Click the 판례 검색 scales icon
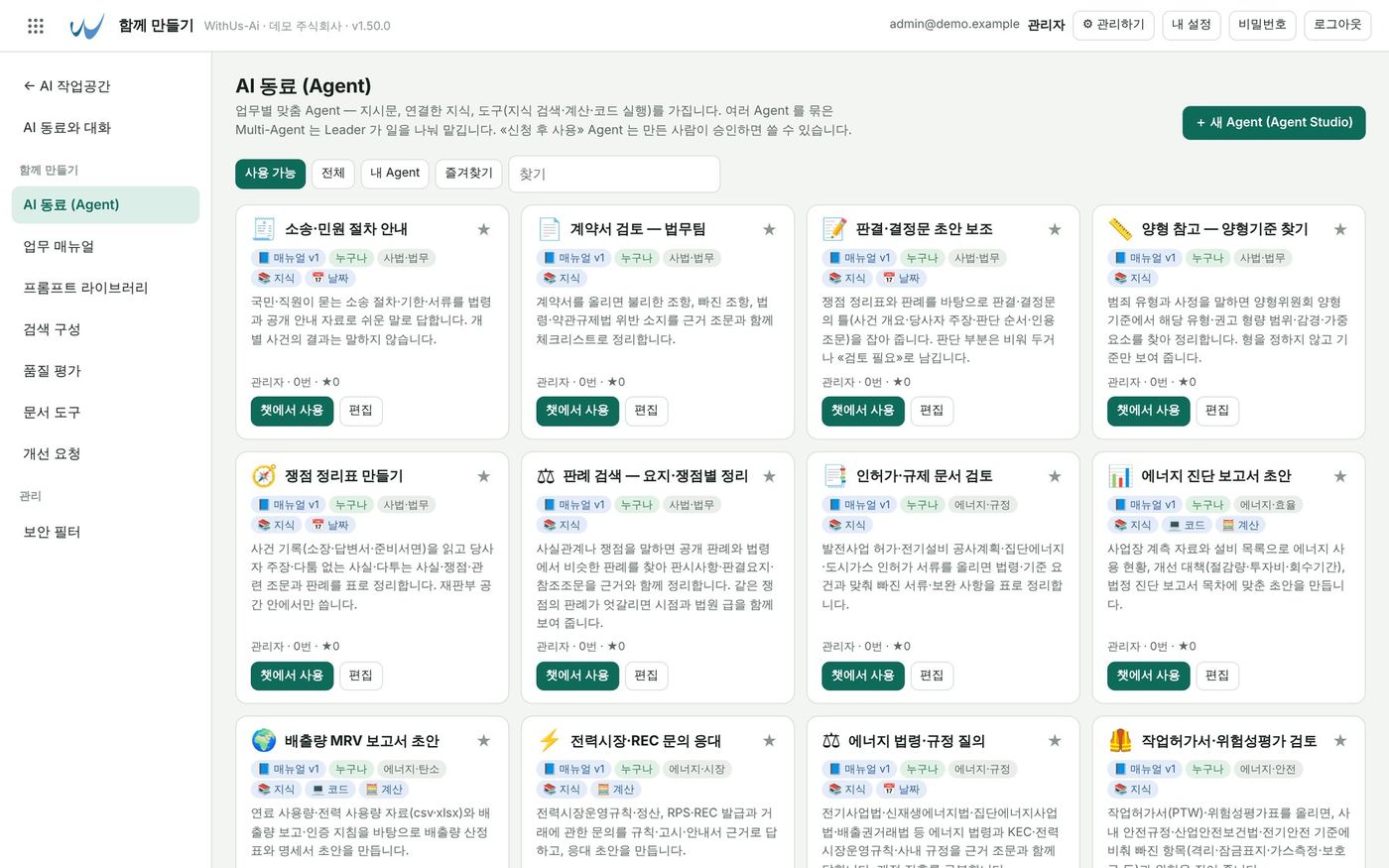The height and width of the screenshot is (868, 1389). click(x=546, y=476)
